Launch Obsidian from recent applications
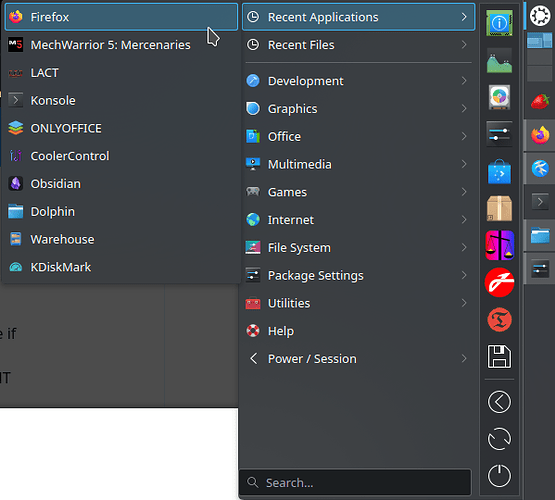 point(121,184)
